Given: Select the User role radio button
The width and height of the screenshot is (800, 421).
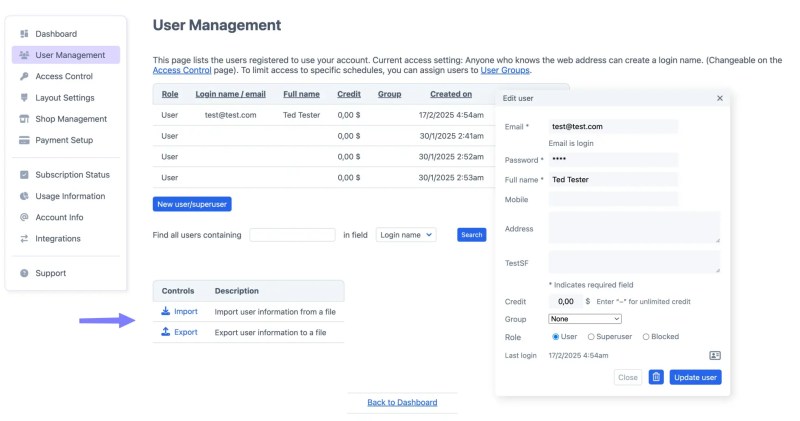Looking at the screenshot, I should coord(556,337).
